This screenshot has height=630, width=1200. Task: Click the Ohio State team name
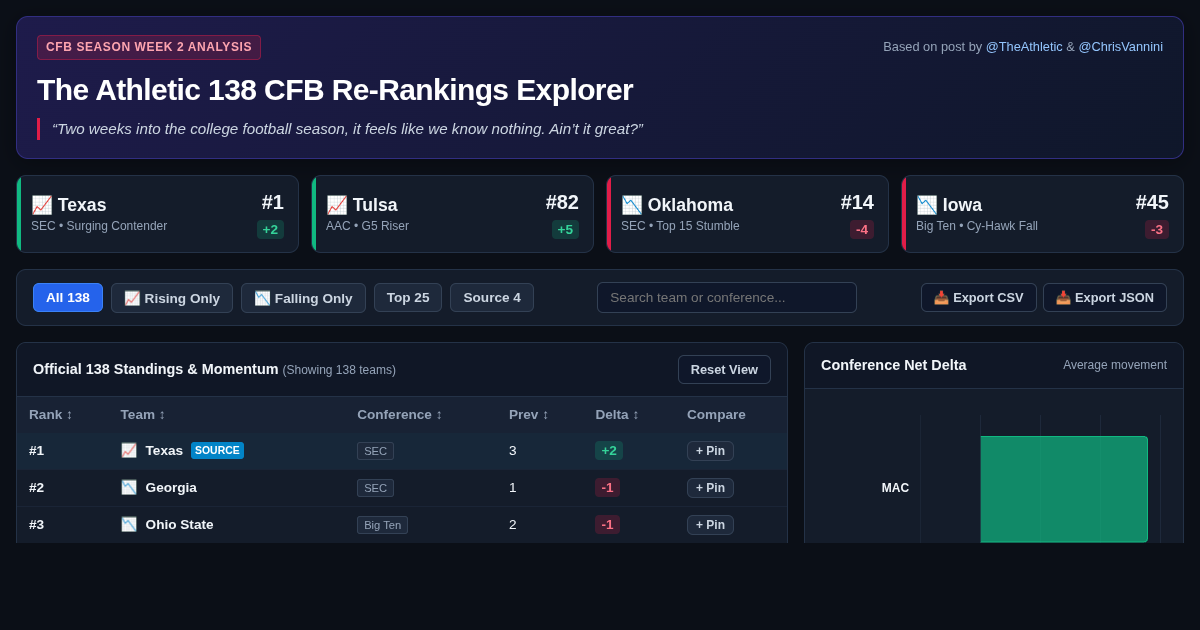[179, 525]
